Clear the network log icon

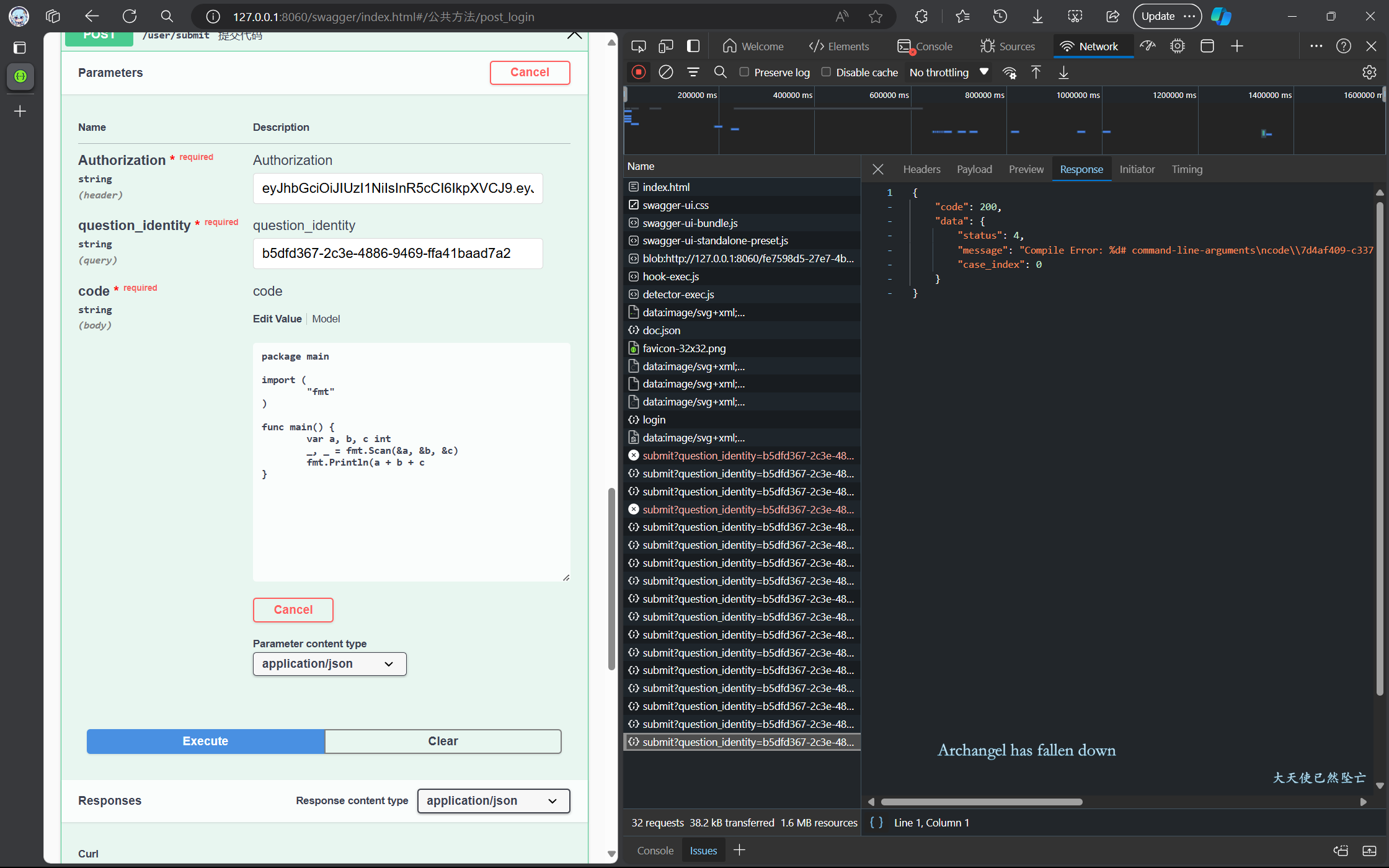pyautogui.click(x=666, y=73)
